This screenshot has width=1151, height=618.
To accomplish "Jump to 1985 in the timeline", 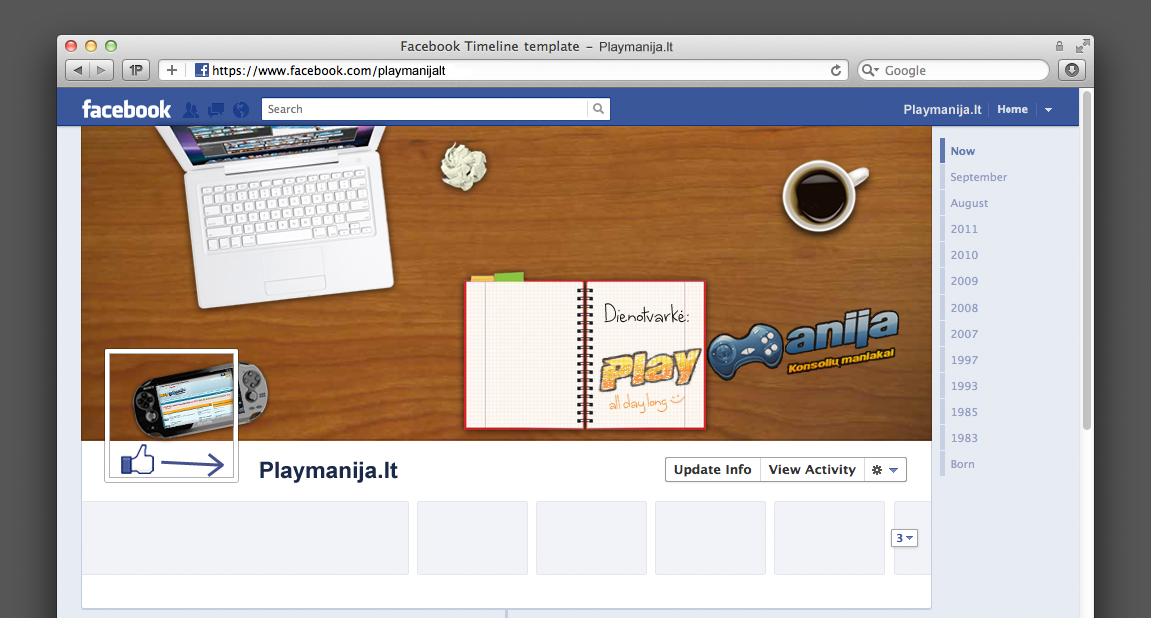I will (x=964, y=412).
